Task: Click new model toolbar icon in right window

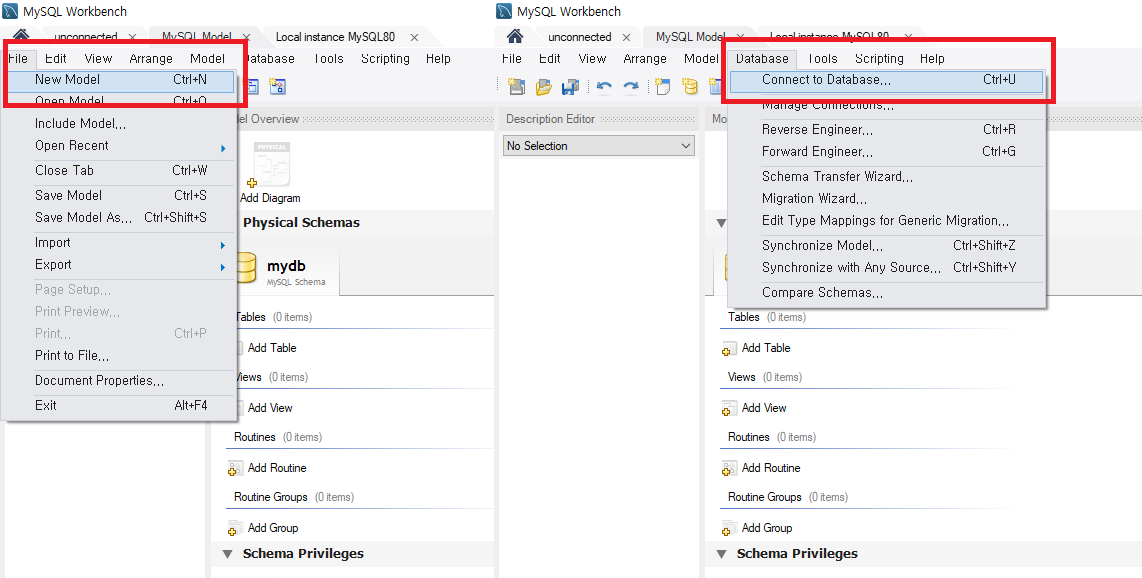Action: [516, 87]
